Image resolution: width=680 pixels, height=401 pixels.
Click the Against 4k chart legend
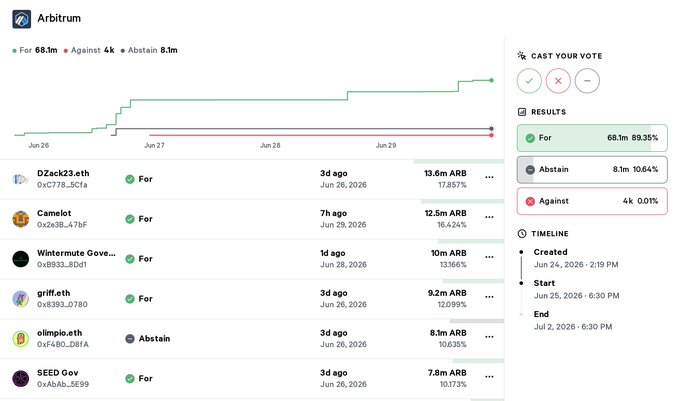tap(89, 50)
